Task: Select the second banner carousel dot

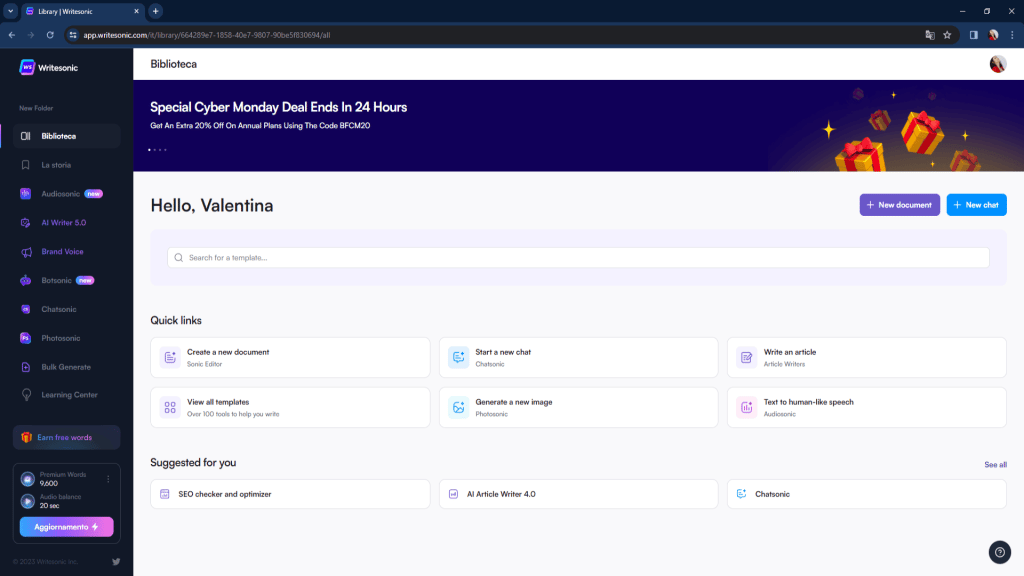Action: 155,150
